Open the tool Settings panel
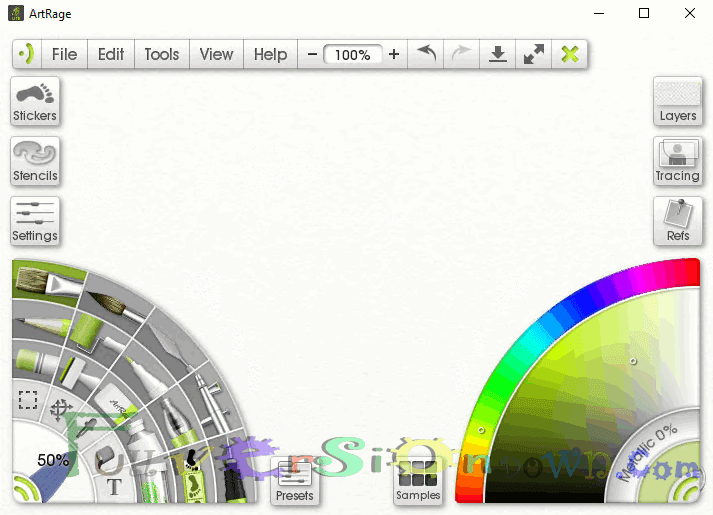Viewport: 713px width, 515px height. pos(35,221)
